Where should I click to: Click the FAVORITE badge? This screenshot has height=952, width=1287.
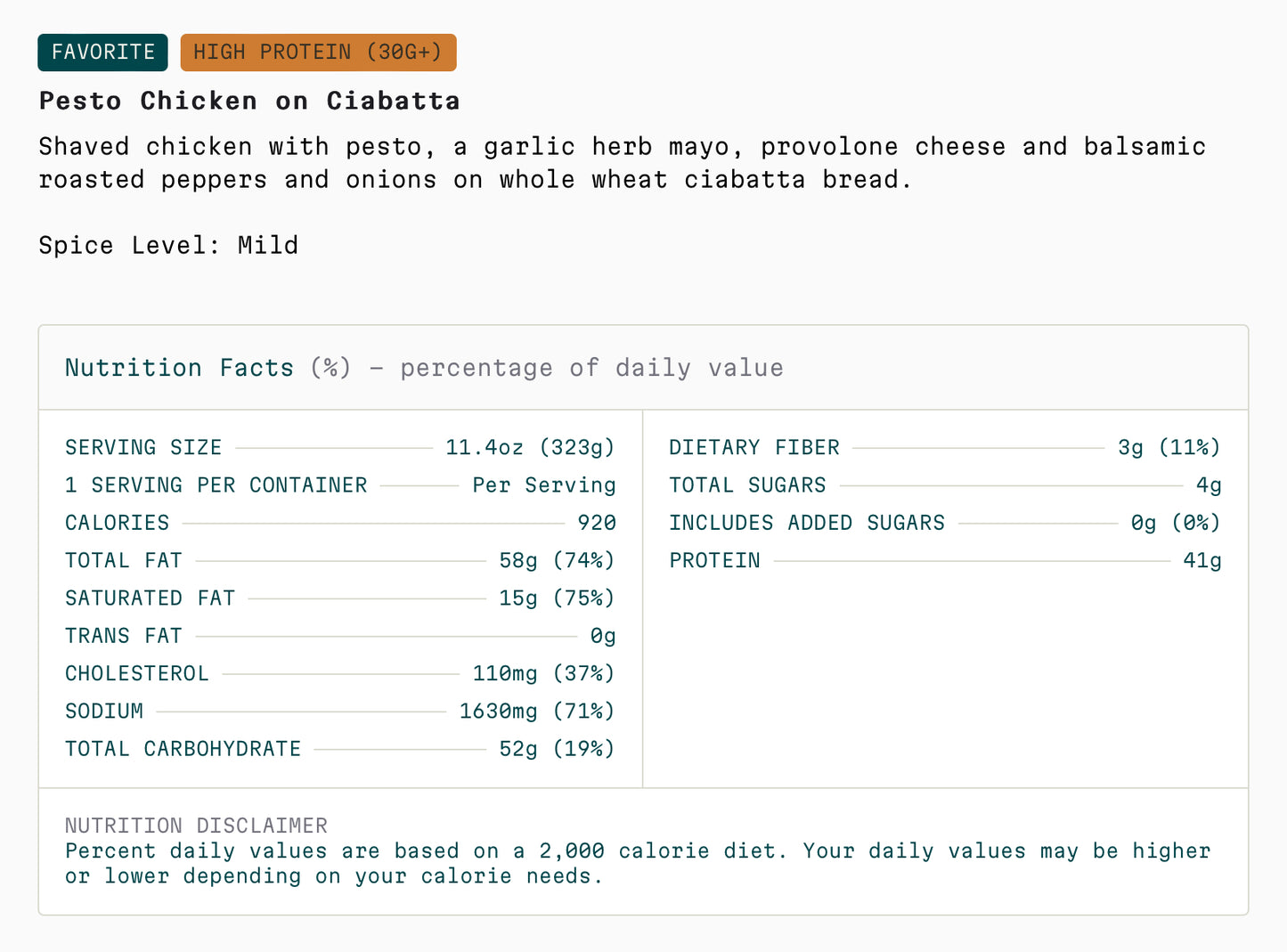[102, 53]
